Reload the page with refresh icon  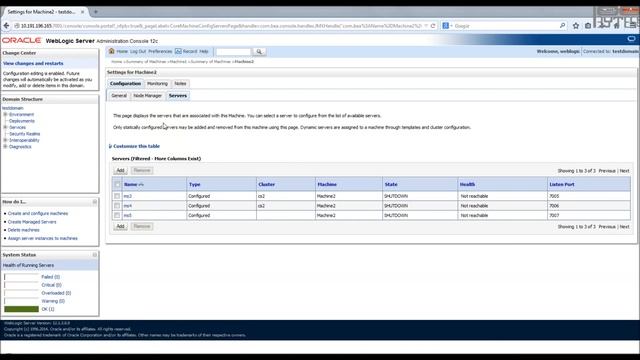pyautogui.click(x=433, y=26)
